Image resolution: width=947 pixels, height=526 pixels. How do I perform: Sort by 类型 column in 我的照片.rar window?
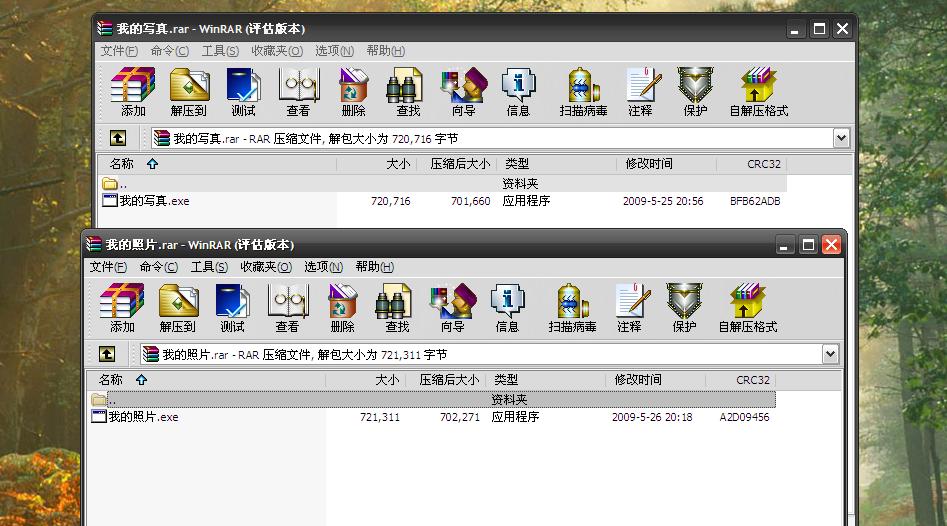[546, 380]
